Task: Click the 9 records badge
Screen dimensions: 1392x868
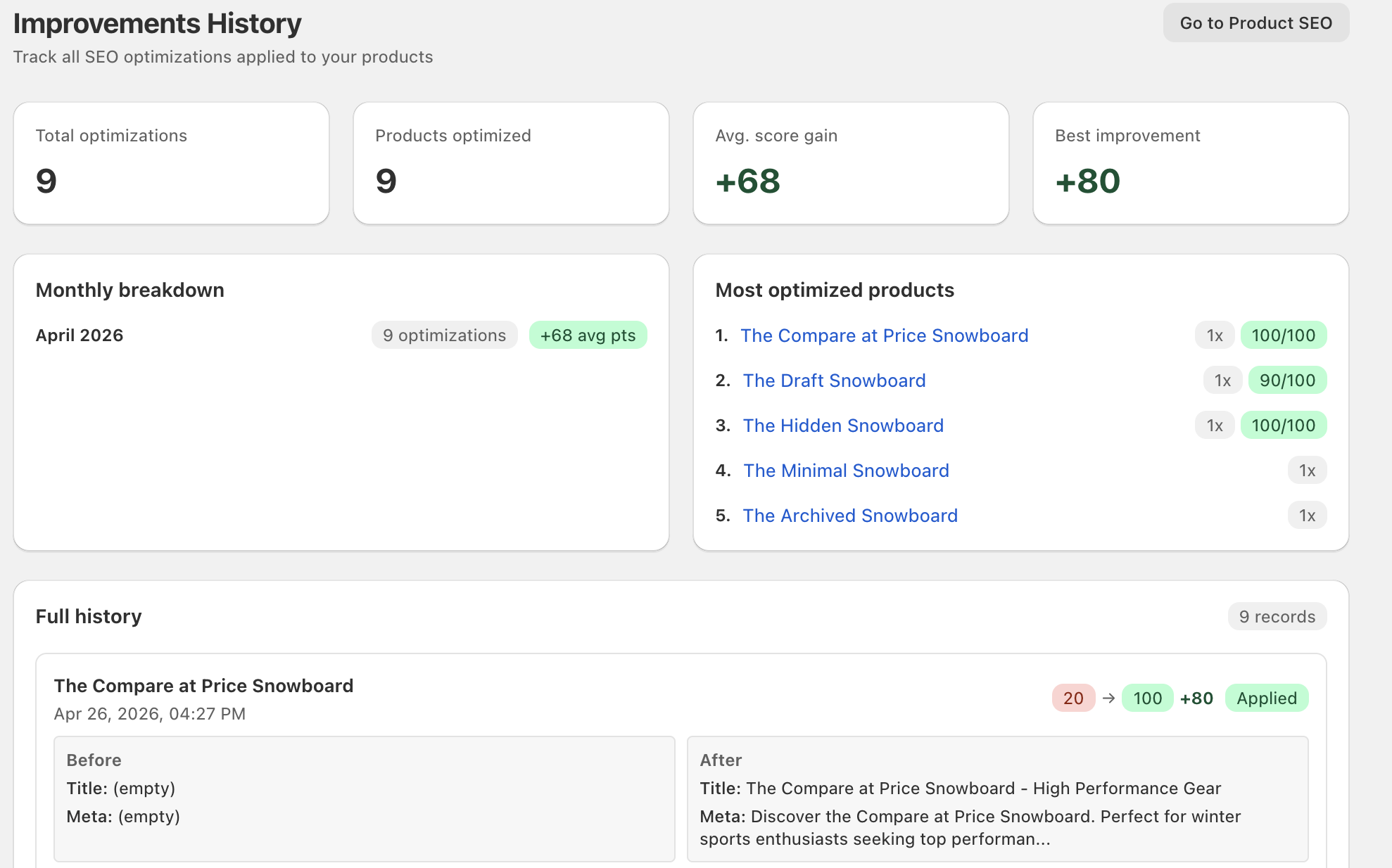Action: point(1277,617)
